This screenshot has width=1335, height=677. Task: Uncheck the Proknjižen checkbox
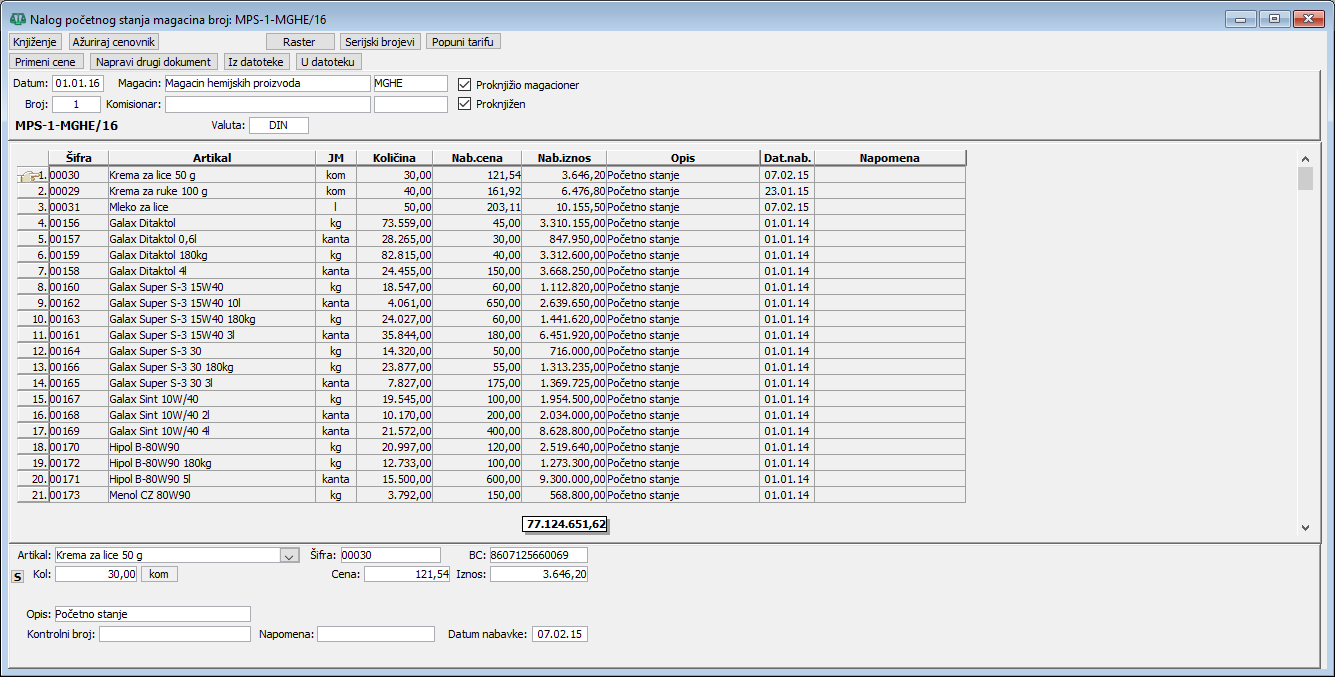tap(464, 104)
